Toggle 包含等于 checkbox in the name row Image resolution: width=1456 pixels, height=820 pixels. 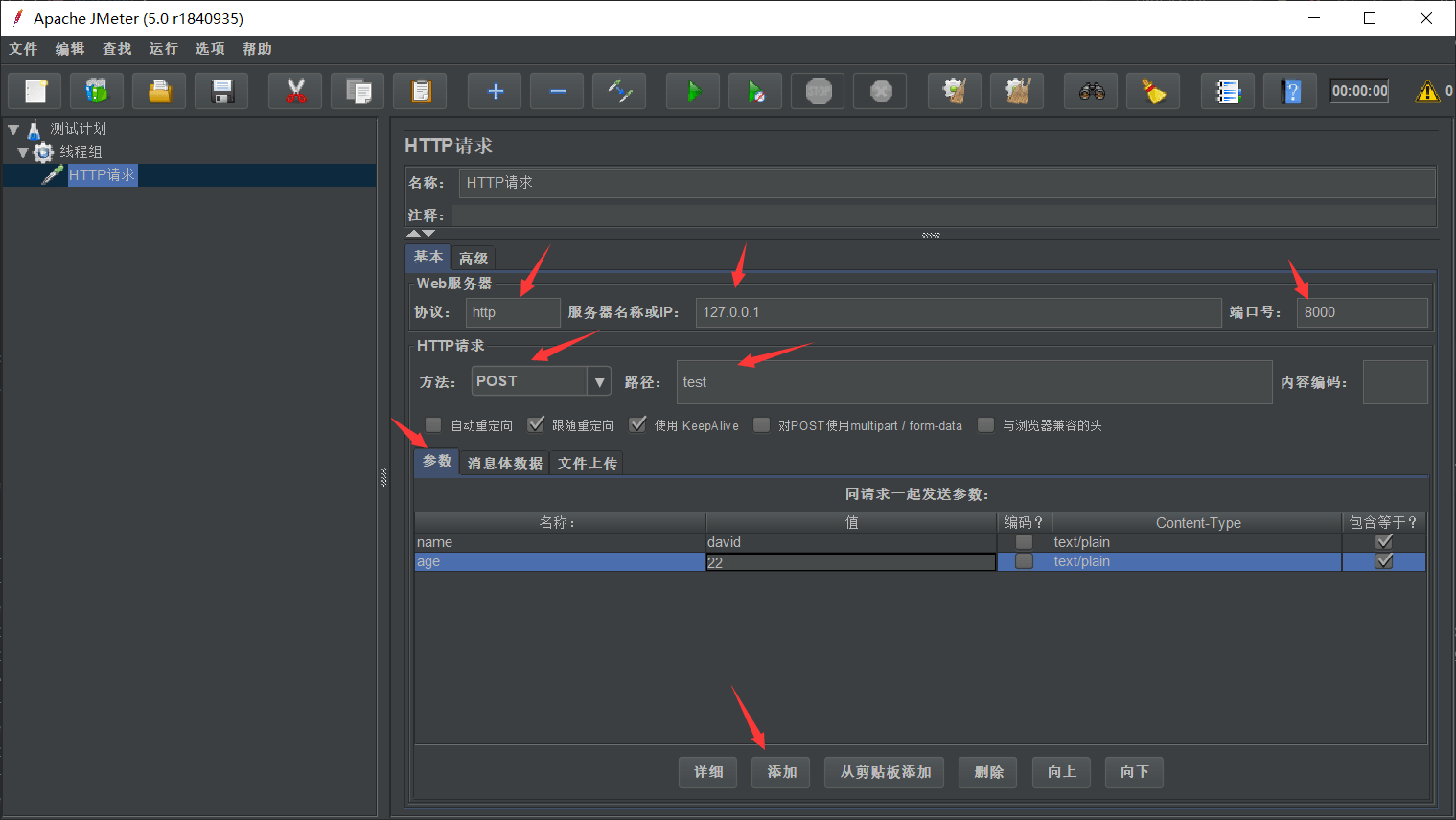point(1384,542)
